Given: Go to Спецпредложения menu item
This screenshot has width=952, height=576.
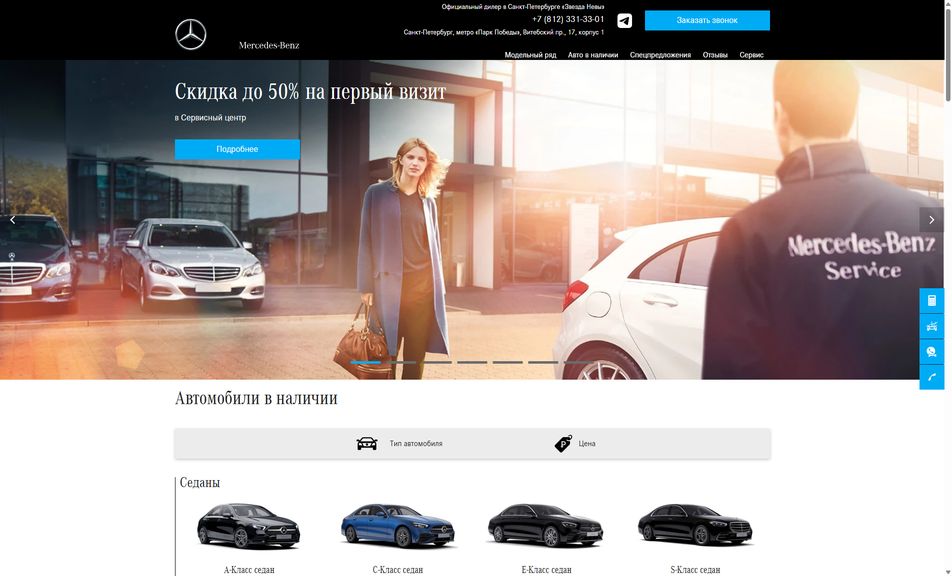Looking at the screenshot, I should coord(660,55).
